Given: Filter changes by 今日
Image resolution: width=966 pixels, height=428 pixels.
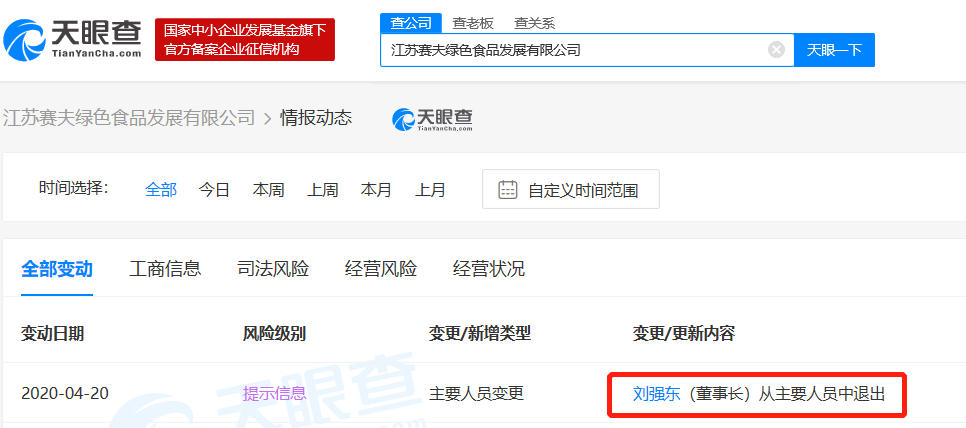Looking at the screenshot, I should (214, 190).
